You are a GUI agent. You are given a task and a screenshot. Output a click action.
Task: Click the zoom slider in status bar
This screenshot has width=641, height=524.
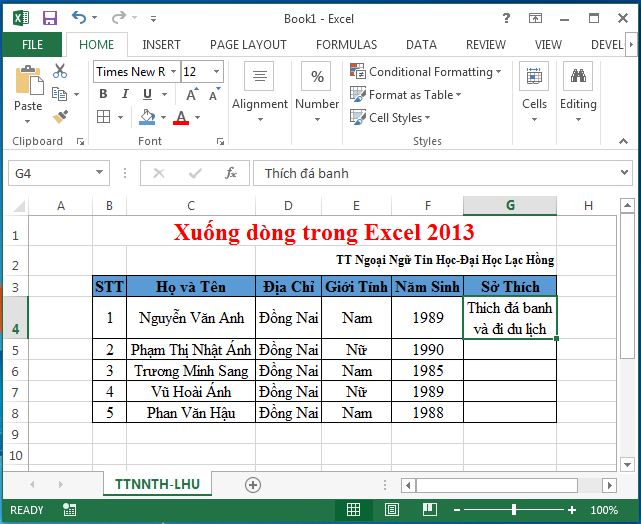tap(514, 510)
